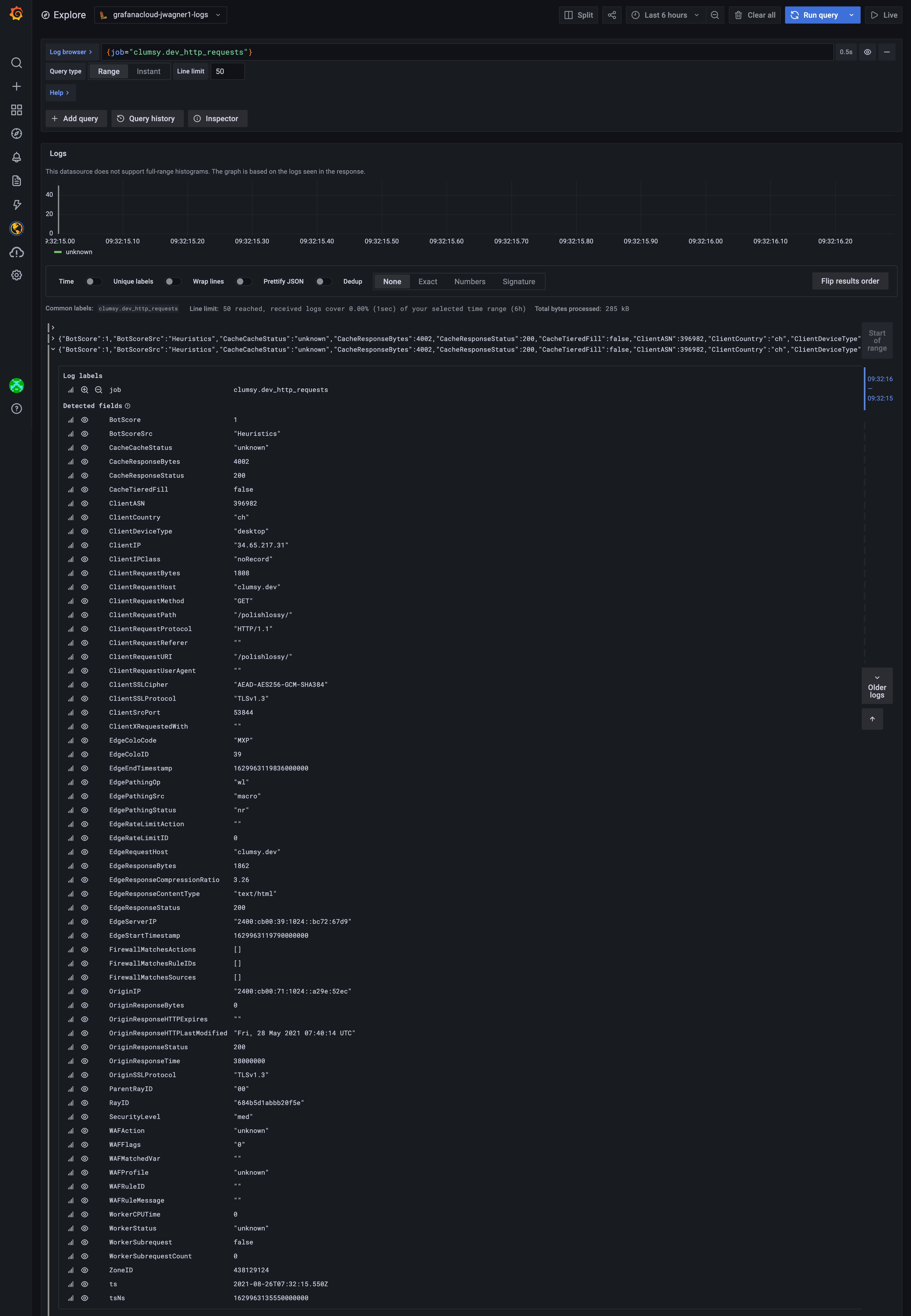Viewport: 911px width, 1316px height.
Task: Open the Last 6 hours time picker
Action: (x=665, y=15)
